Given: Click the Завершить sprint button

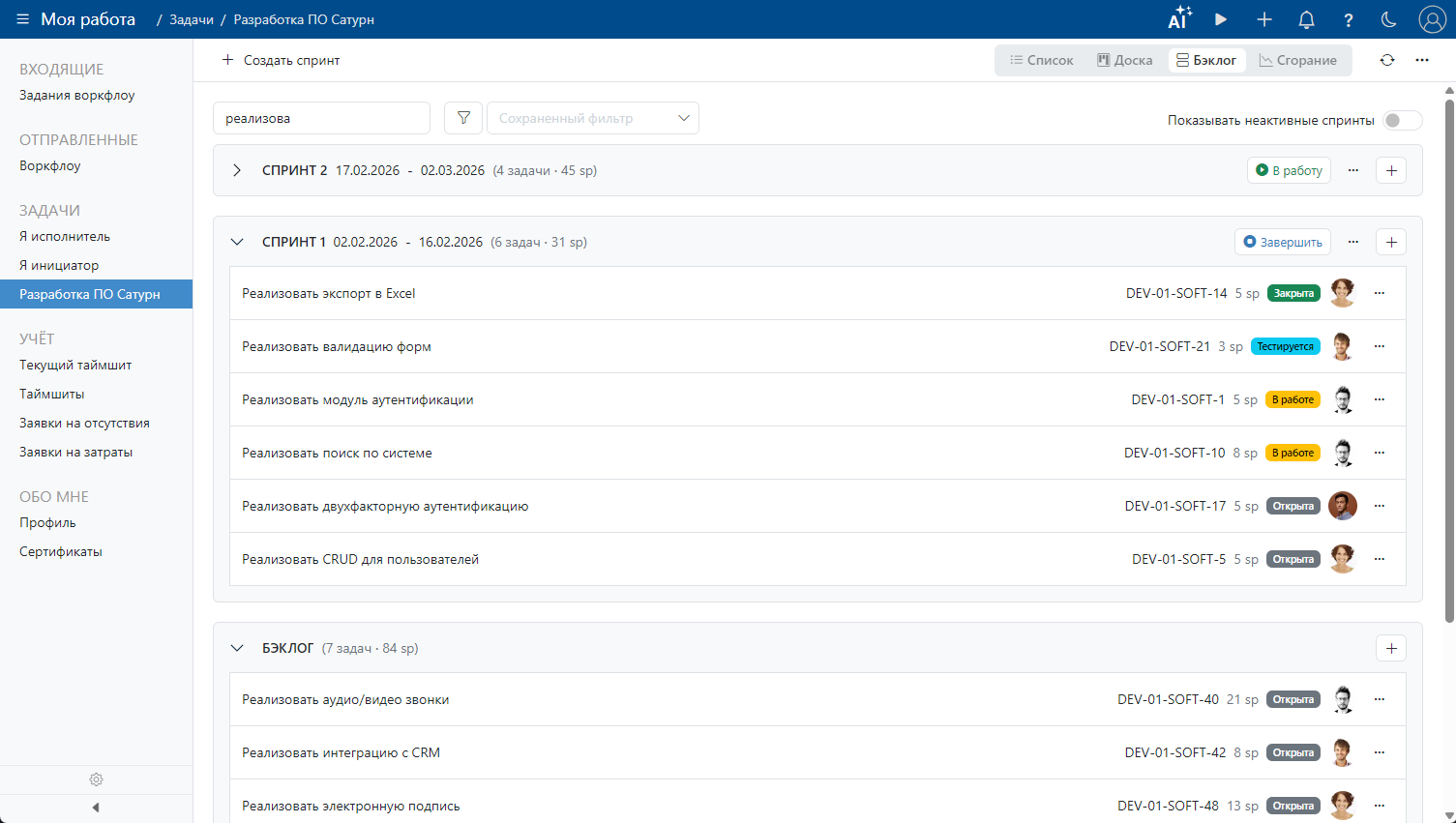Looking at the screenshot, I should [1282, 242].
